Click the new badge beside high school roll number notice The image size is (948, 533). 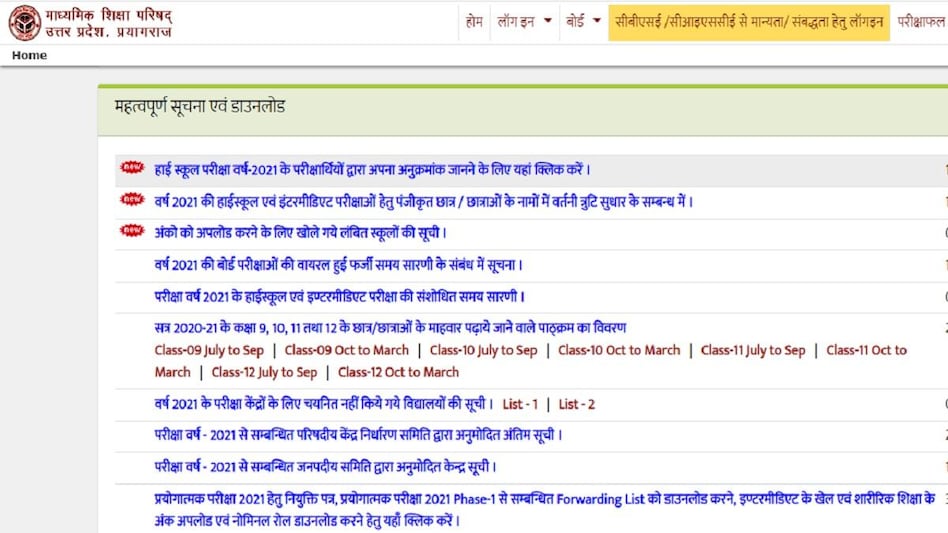(x=132, y=167)
